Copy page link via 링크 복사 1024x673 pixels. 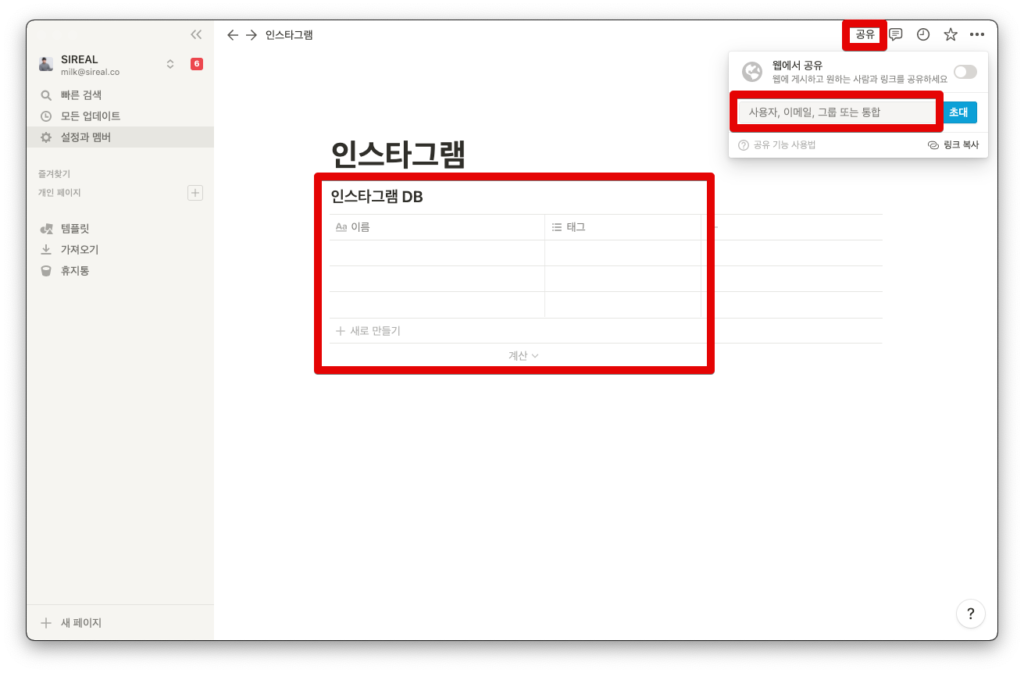[x=953, y=145]
